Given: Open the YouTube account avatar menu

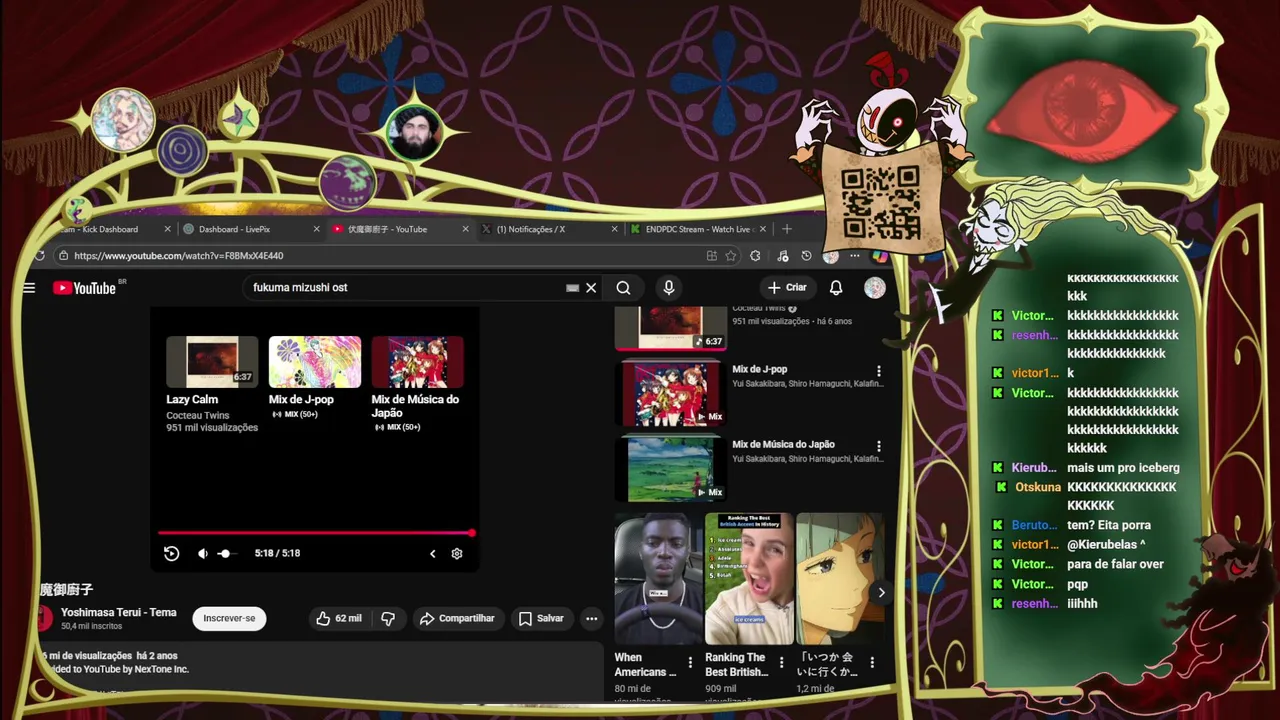Looking at the screenshot, I should tap(875, 288).
